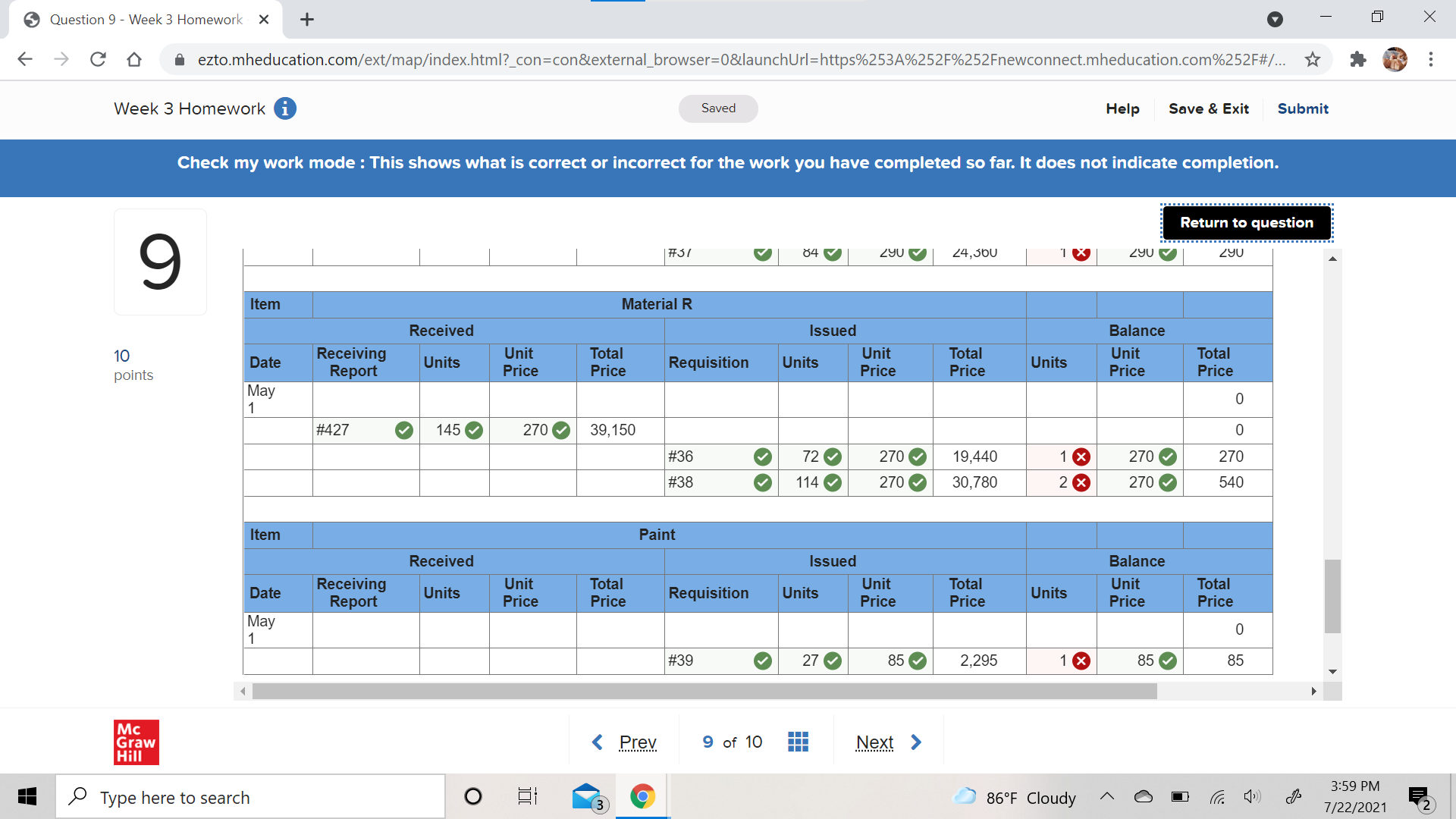Screen dimensions: 1456x819
Task: Click green check beside Paint requisition #39
Action: click(763, 661)
